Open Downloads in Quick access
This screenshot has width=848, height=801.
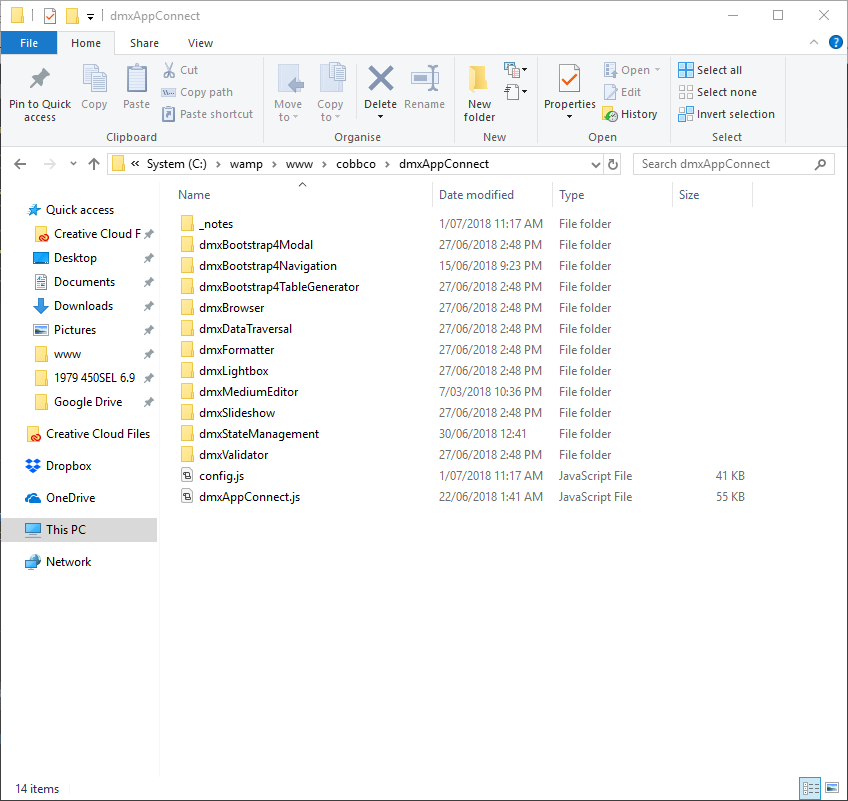point(83,306)
